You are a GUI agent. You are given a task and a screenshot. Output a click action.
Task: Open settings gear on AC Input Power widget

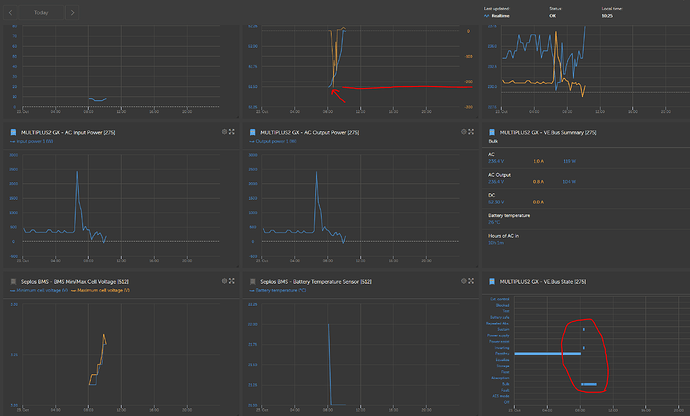pyautogui.click(x=222, y=131)
